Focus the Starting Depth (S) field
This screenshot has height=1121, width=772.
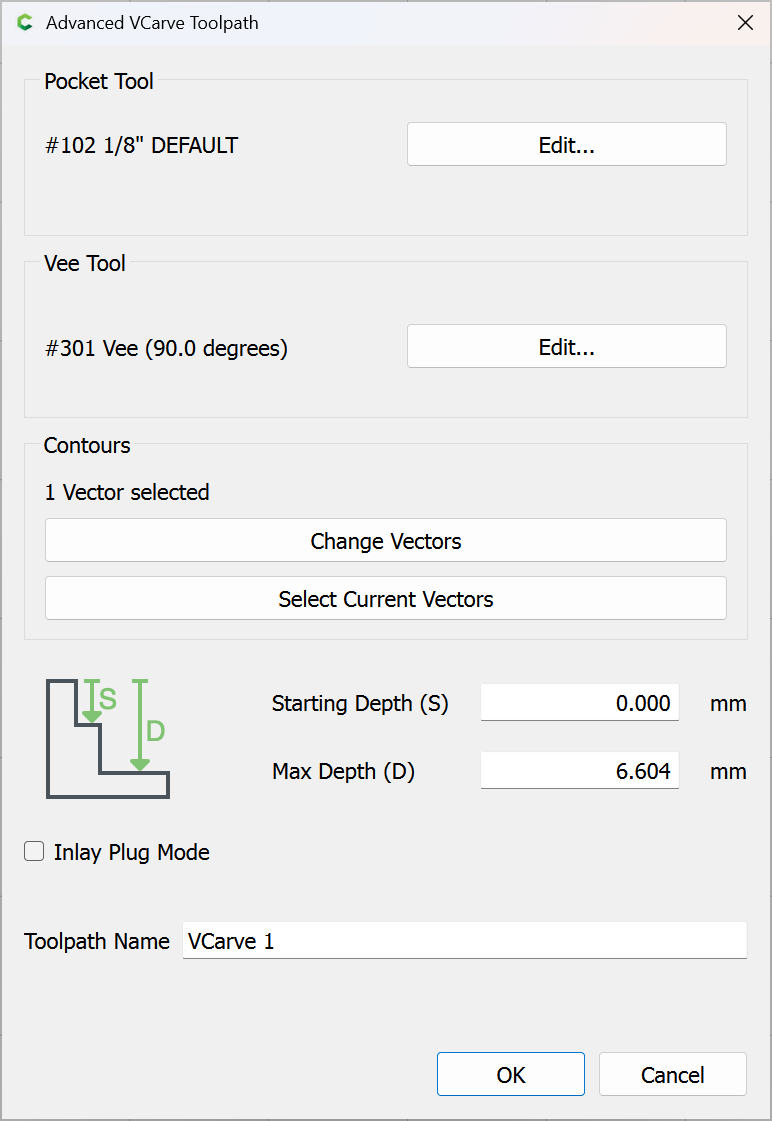click(579, 703)
